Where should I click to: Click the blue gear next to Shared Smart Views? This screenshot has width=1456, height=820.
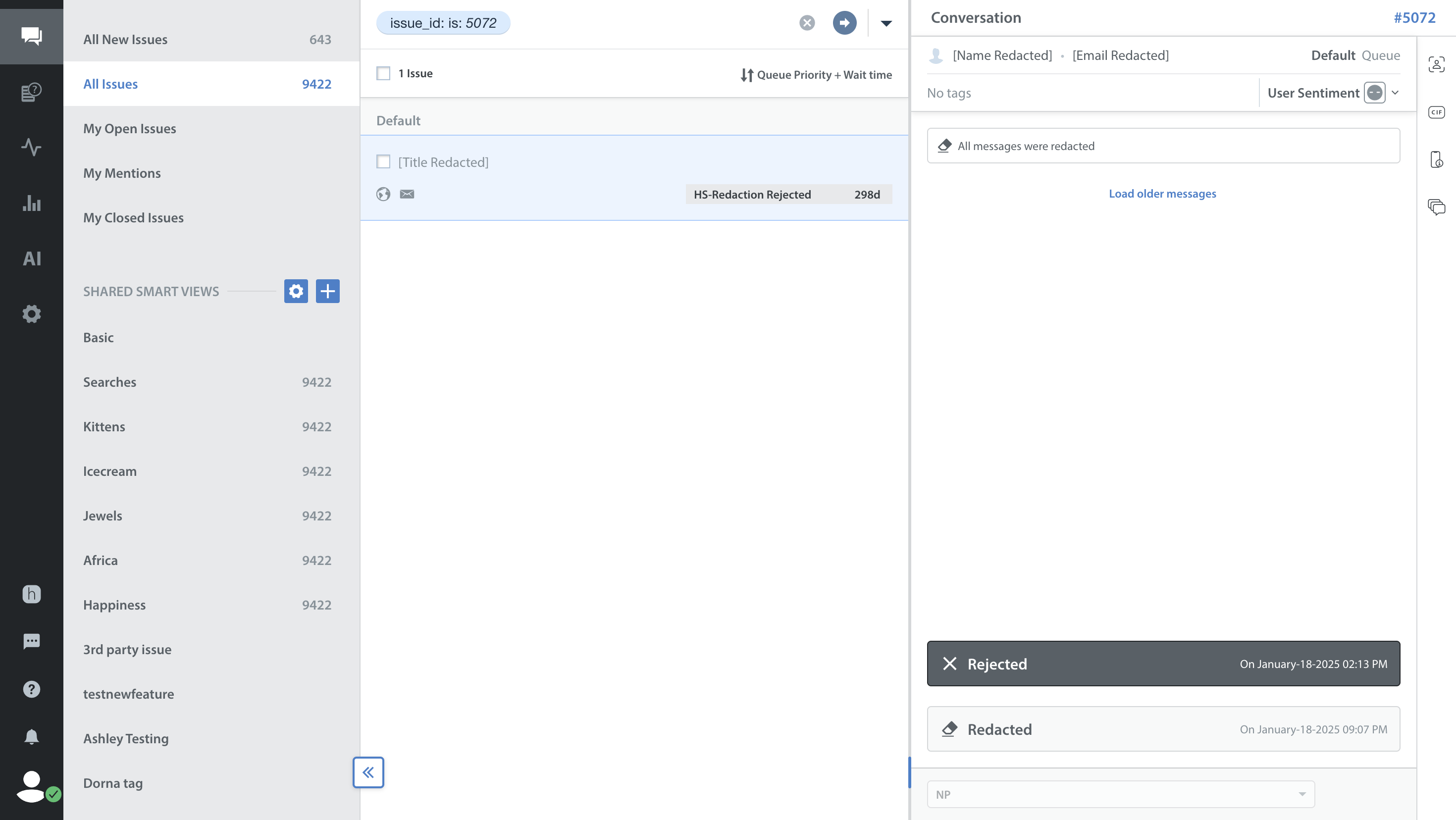click(296, 291)
